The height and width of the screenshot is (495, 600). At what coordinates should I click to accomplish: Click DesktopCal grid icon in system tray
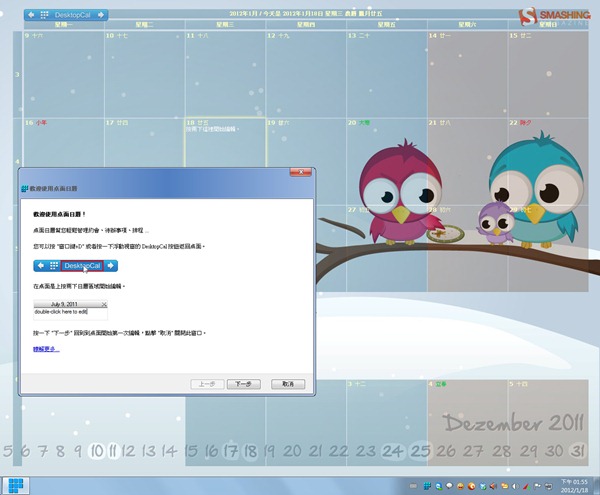(427, 486)
